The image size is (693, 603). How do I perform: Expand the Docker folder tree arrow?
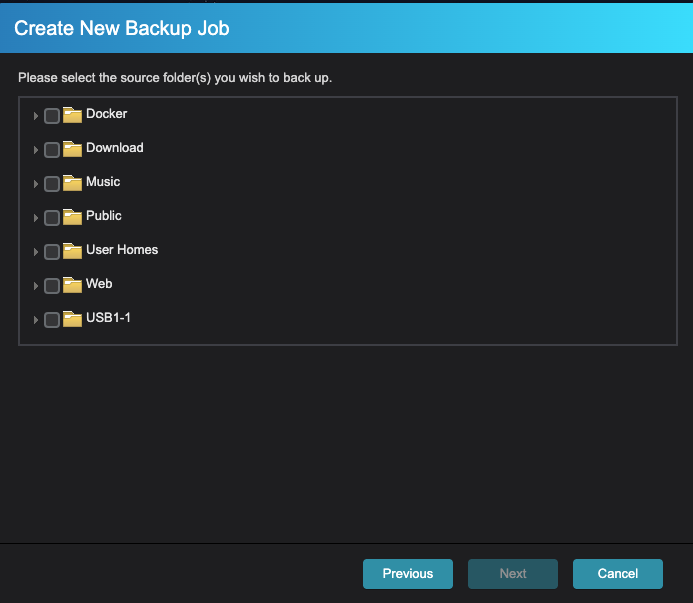point(36,116)
